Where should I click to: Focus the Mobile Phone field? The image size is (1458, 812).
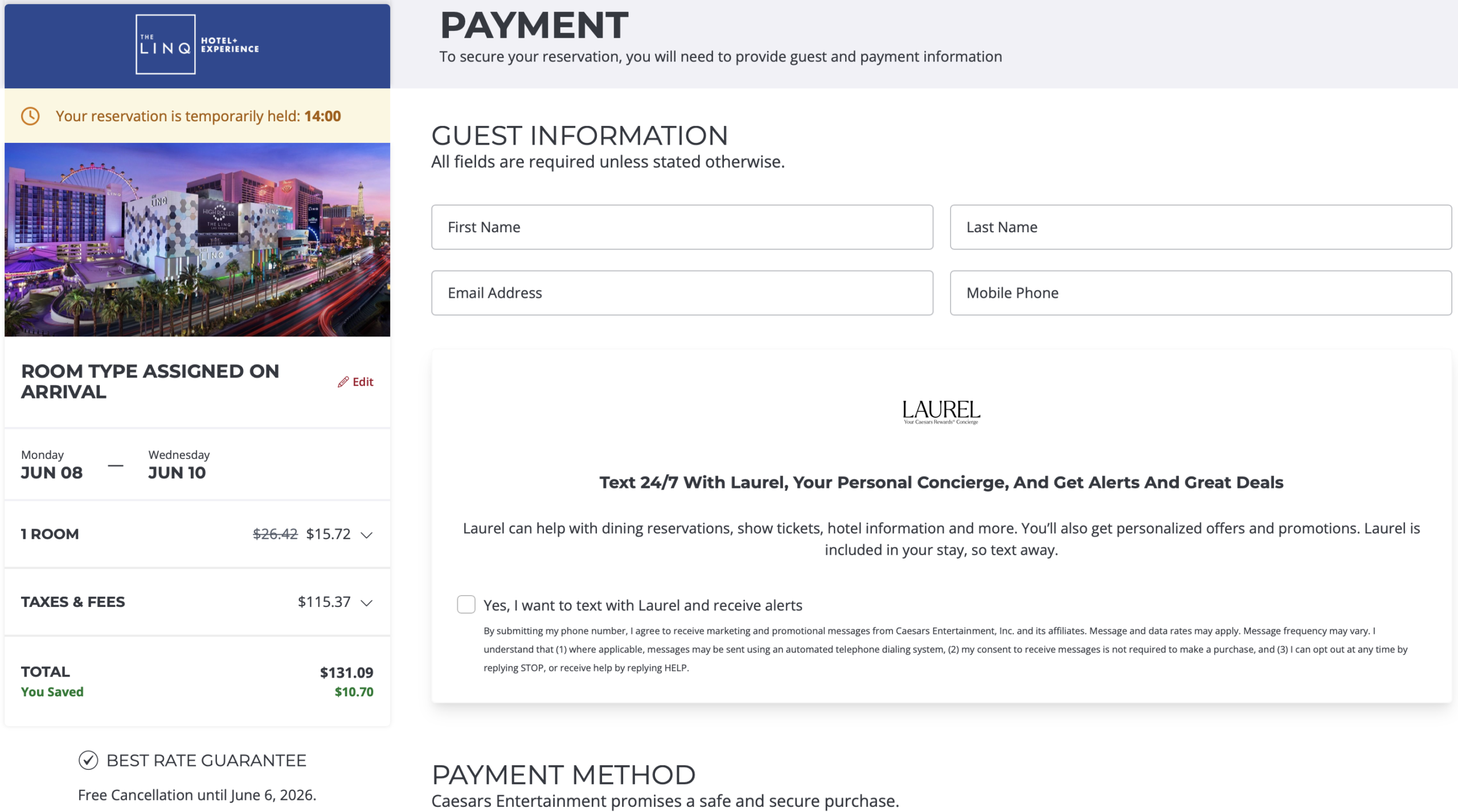[x=1200, y=293]
